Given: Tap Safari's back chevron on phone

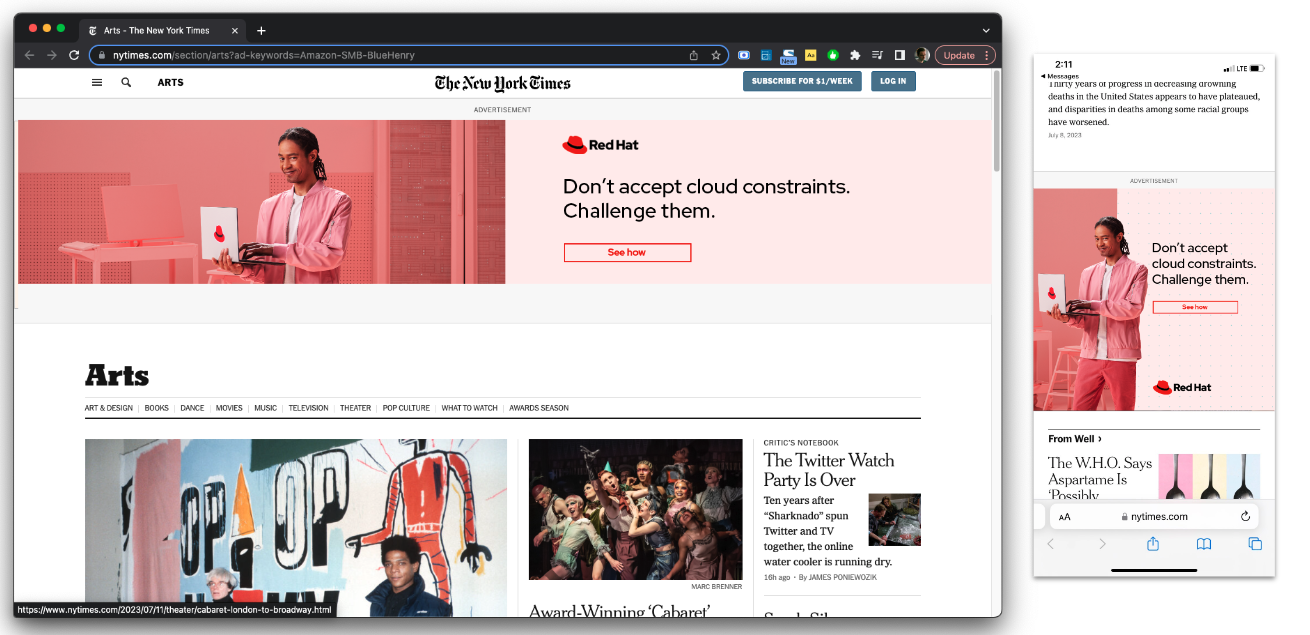Looking at the screenshot, I should [1050, 544].
